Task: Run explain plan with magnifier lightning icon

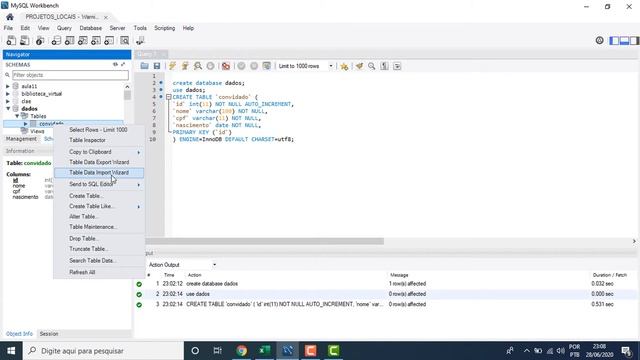Action: 198,66
